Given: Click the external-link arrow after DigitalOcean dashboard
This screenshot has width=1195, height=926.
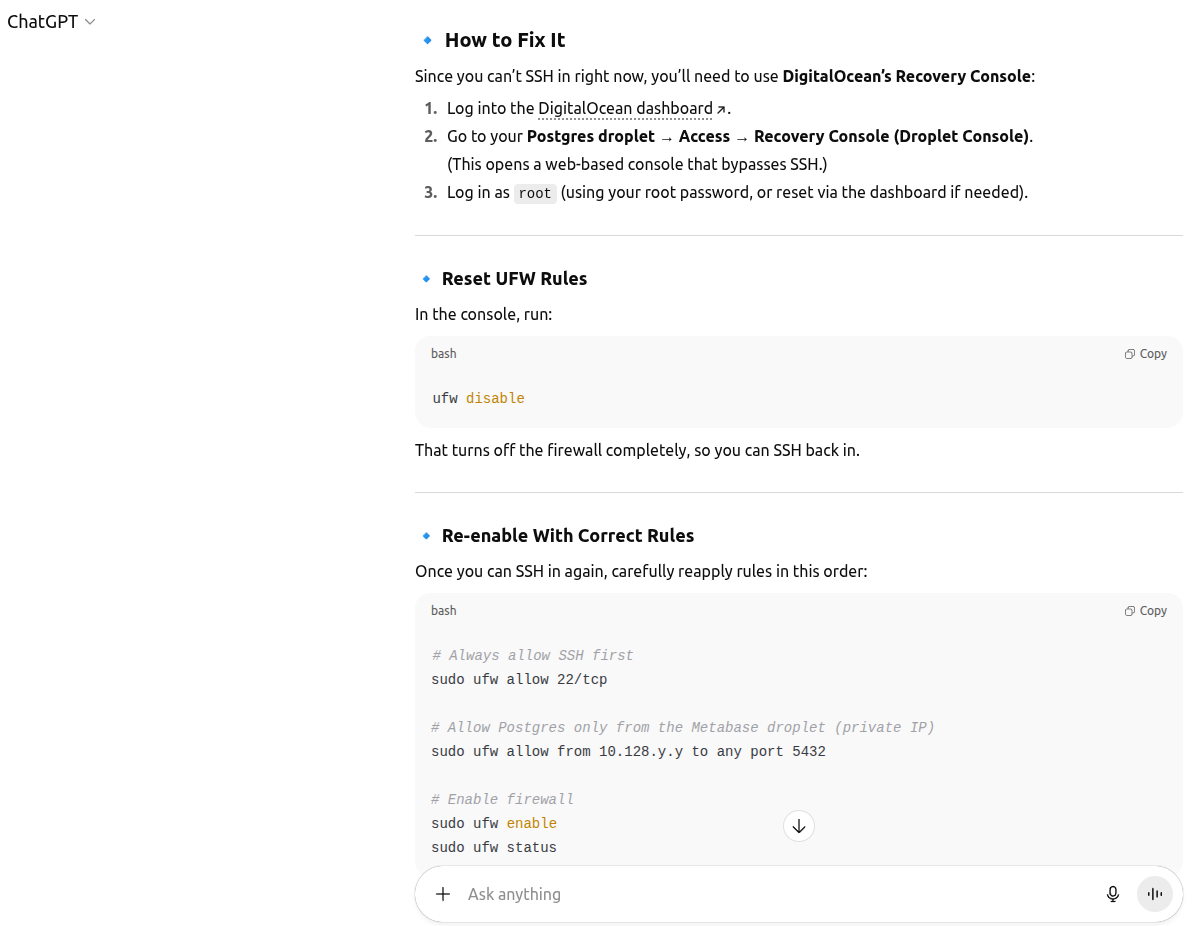Looking at the screenshot, I should [721, 109].
